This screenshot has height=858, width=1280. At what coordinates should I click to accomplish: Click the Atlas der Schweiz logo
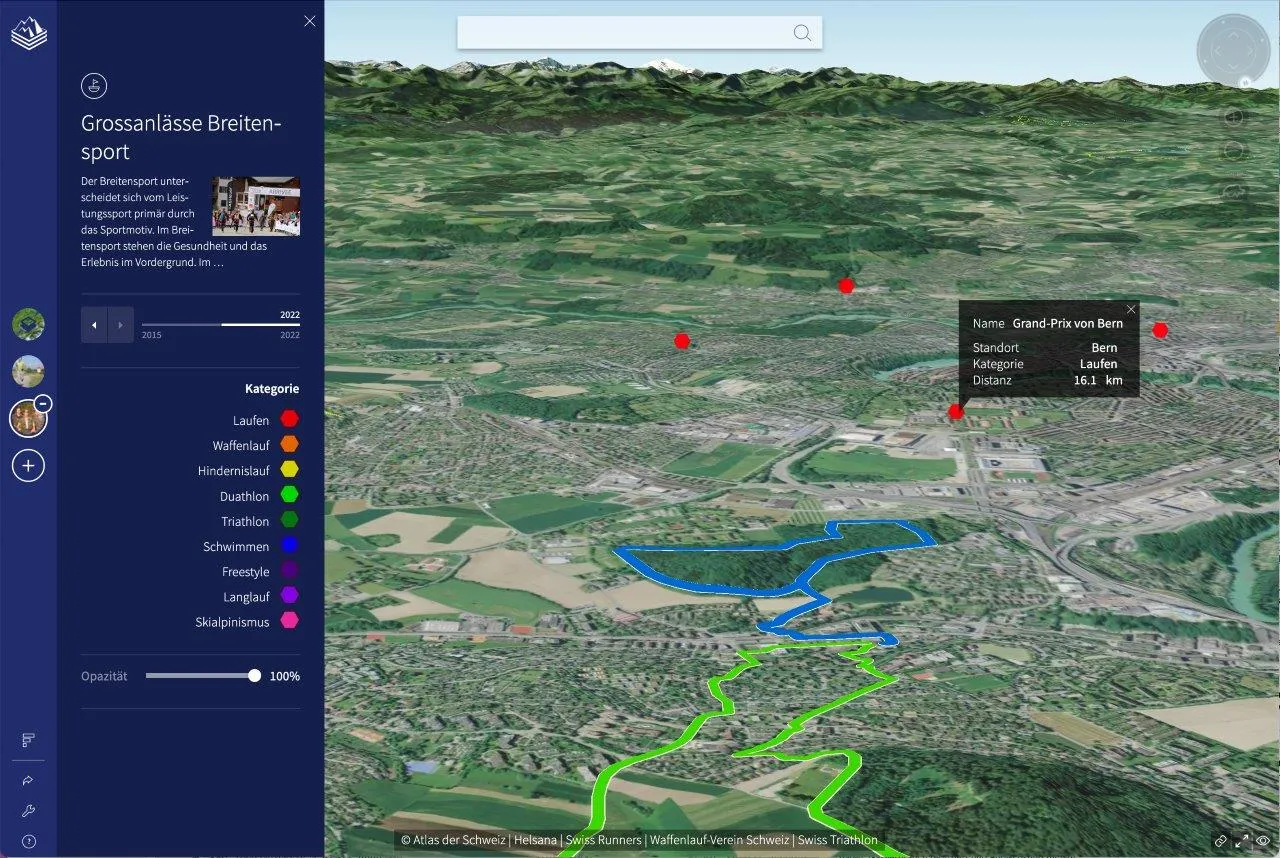tap(28, 35)
